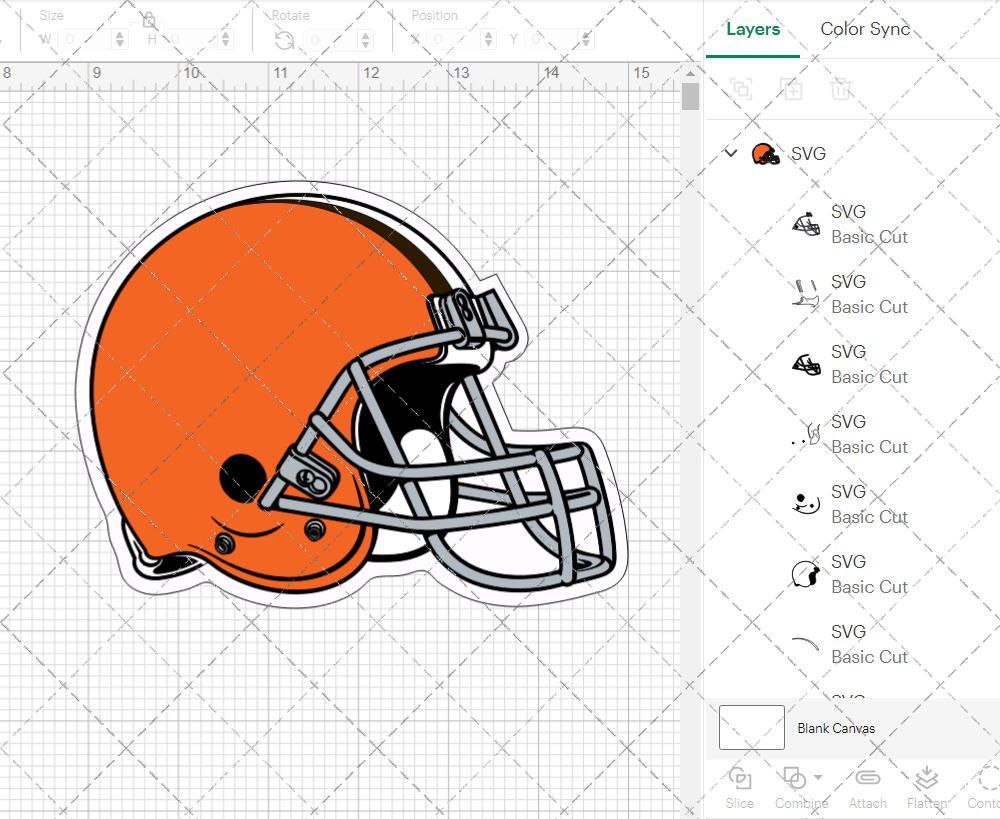
Task: Click the Attach paperclip icon
Action: coord(867,779)
